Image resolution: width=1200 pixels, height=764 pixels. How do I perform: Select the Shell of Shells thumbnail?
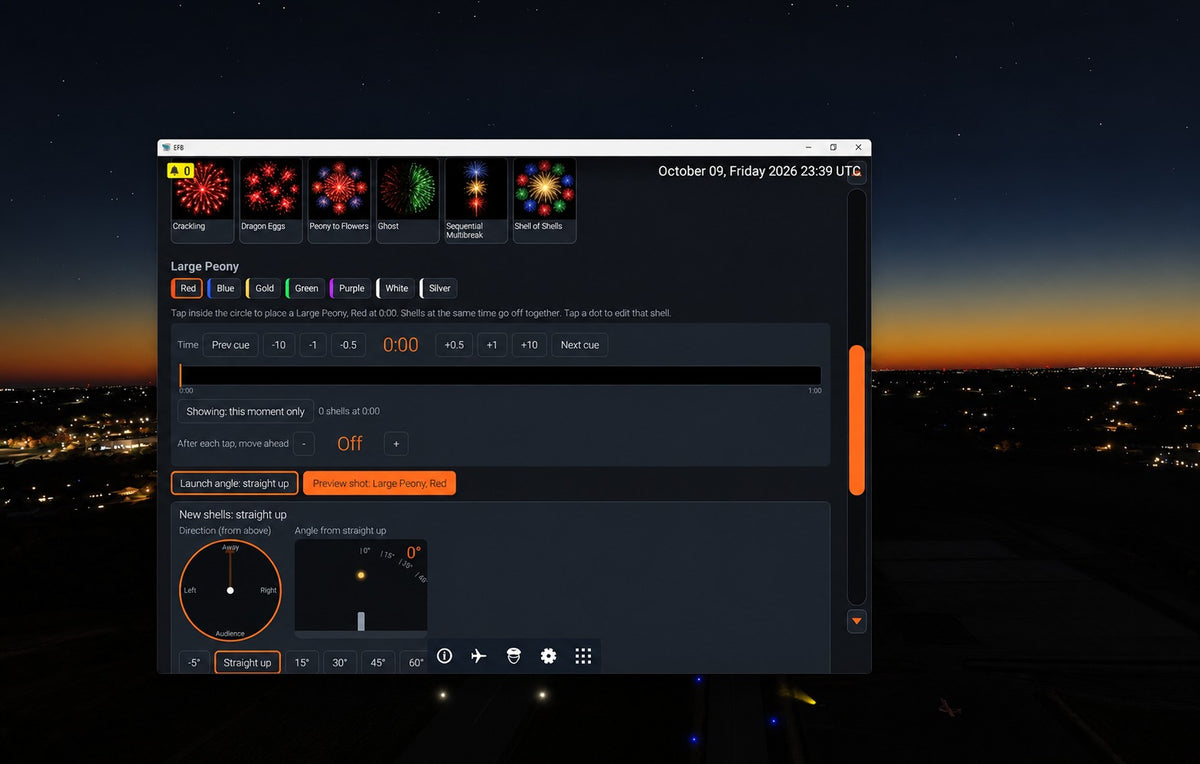pos(544,200)
